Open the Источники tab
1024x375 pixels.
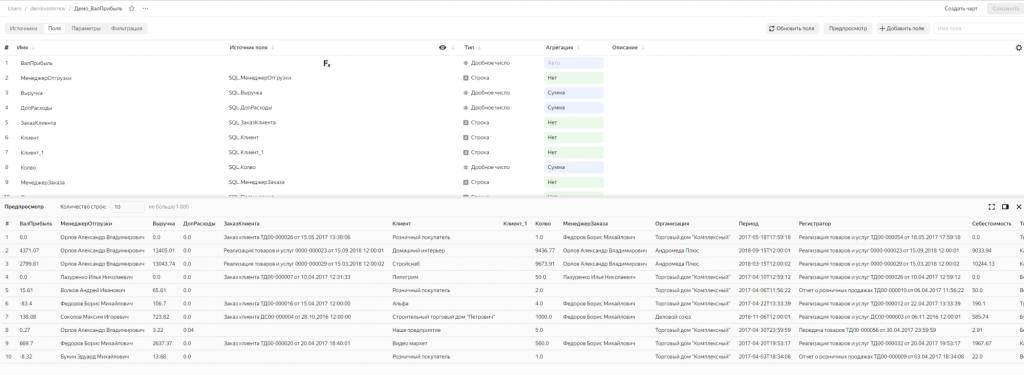pyautogui.click(x=24, y=29)
